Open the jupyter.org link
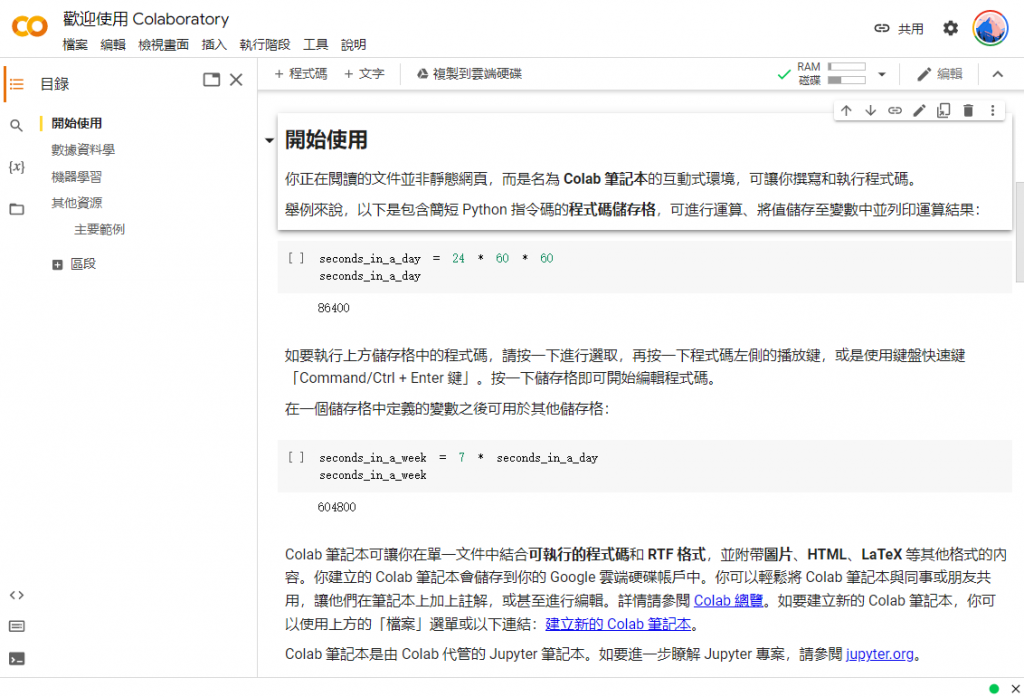Image resolution: width=1024 pixels, height=697 pixels. coord(880,654)
